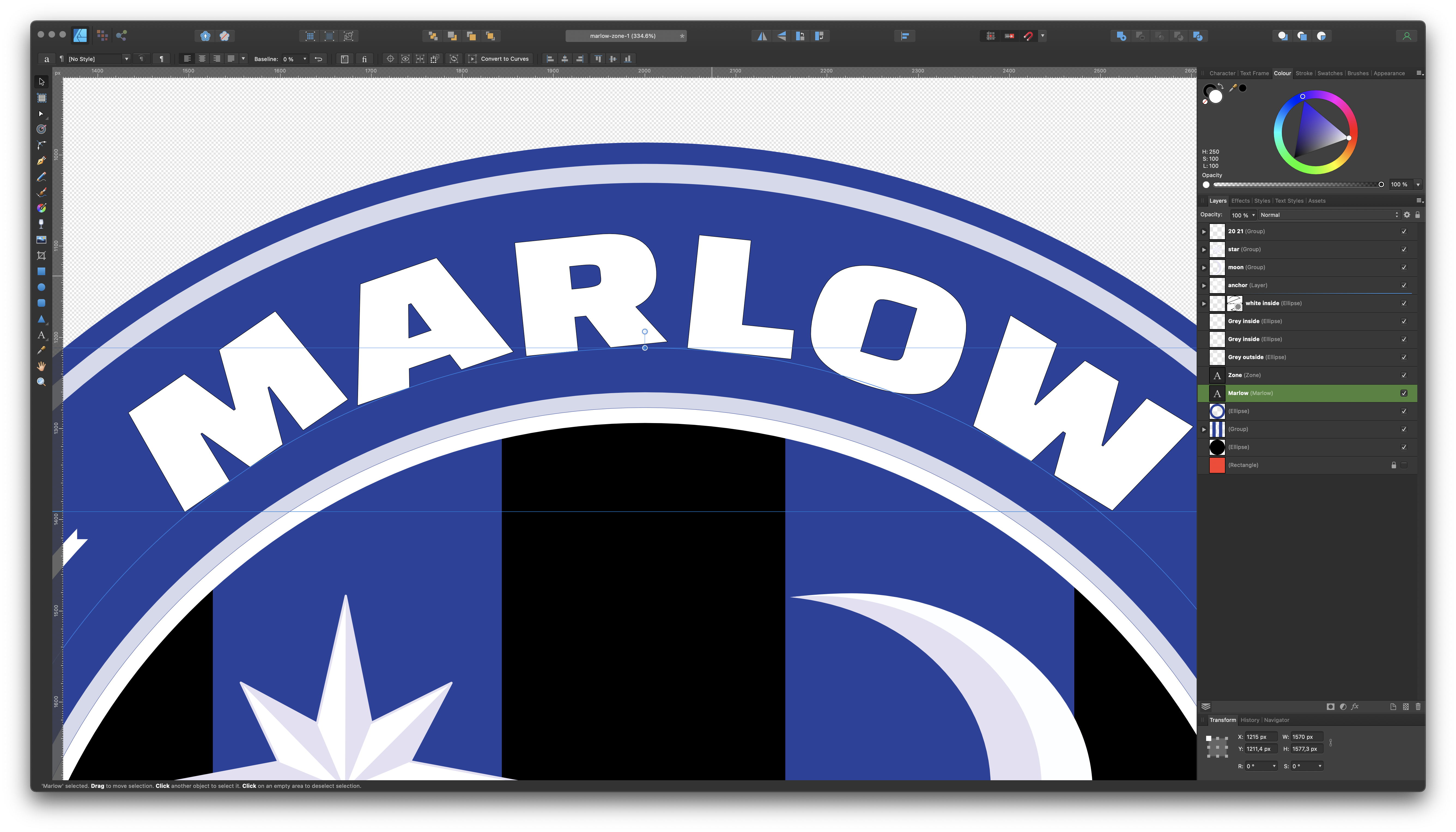Click the Flip Horizontal toolbar icon
Screen dimensions: 1456x832
click(x=762, y=36)
